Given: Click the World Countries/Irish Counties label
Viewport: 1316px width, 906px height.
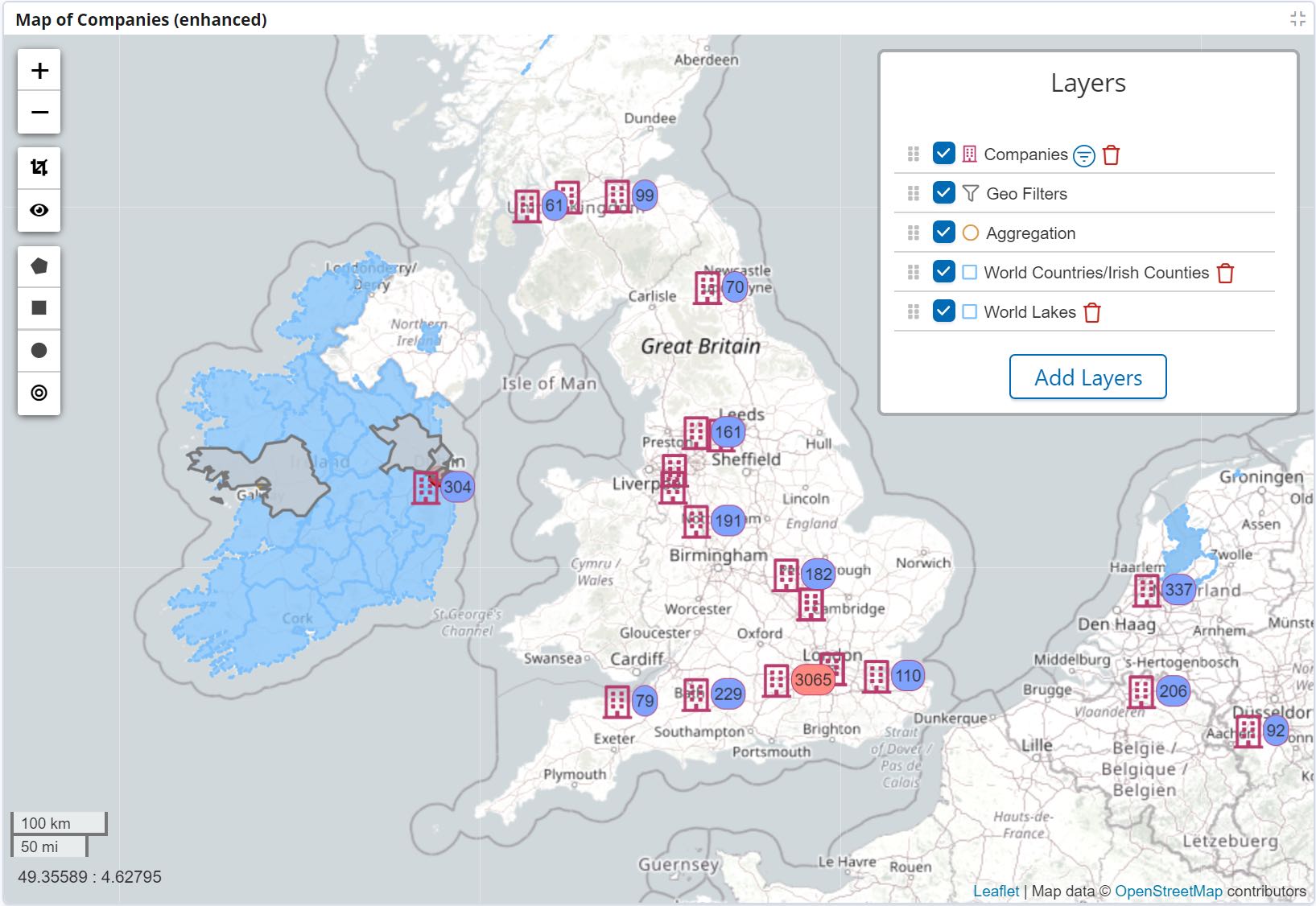Looking at the screenshot, I should [1096, 273].
